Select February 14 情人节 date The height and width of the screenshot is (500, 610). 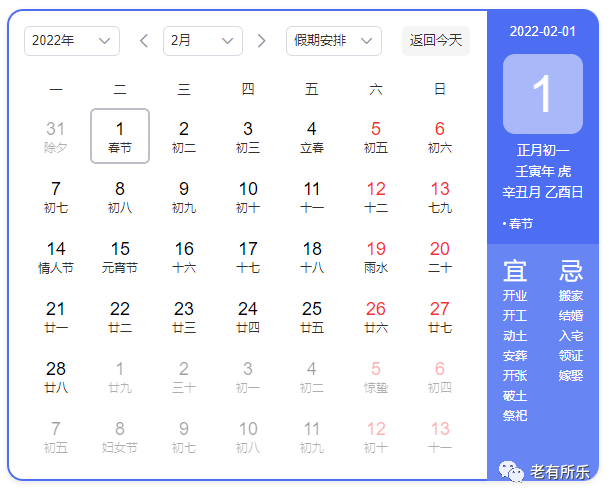(56, 257)
